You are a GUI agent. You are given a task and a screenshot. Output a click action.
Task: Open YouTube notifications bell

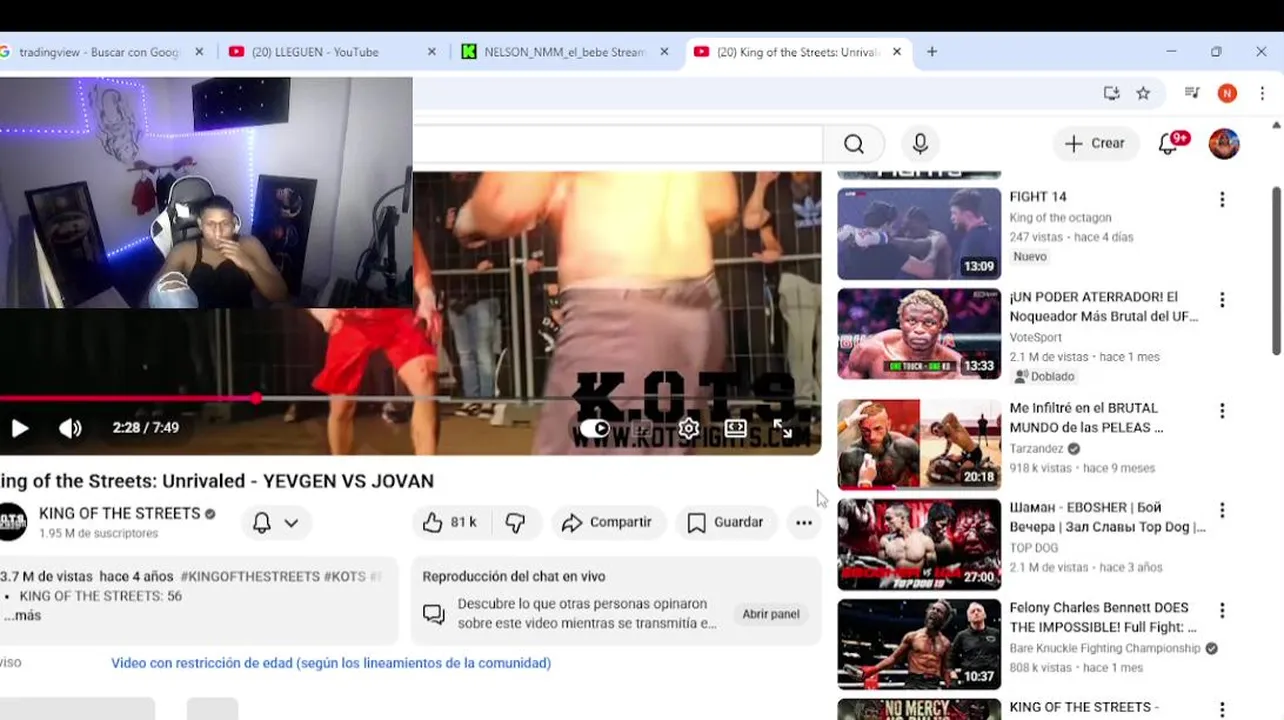1168,144
